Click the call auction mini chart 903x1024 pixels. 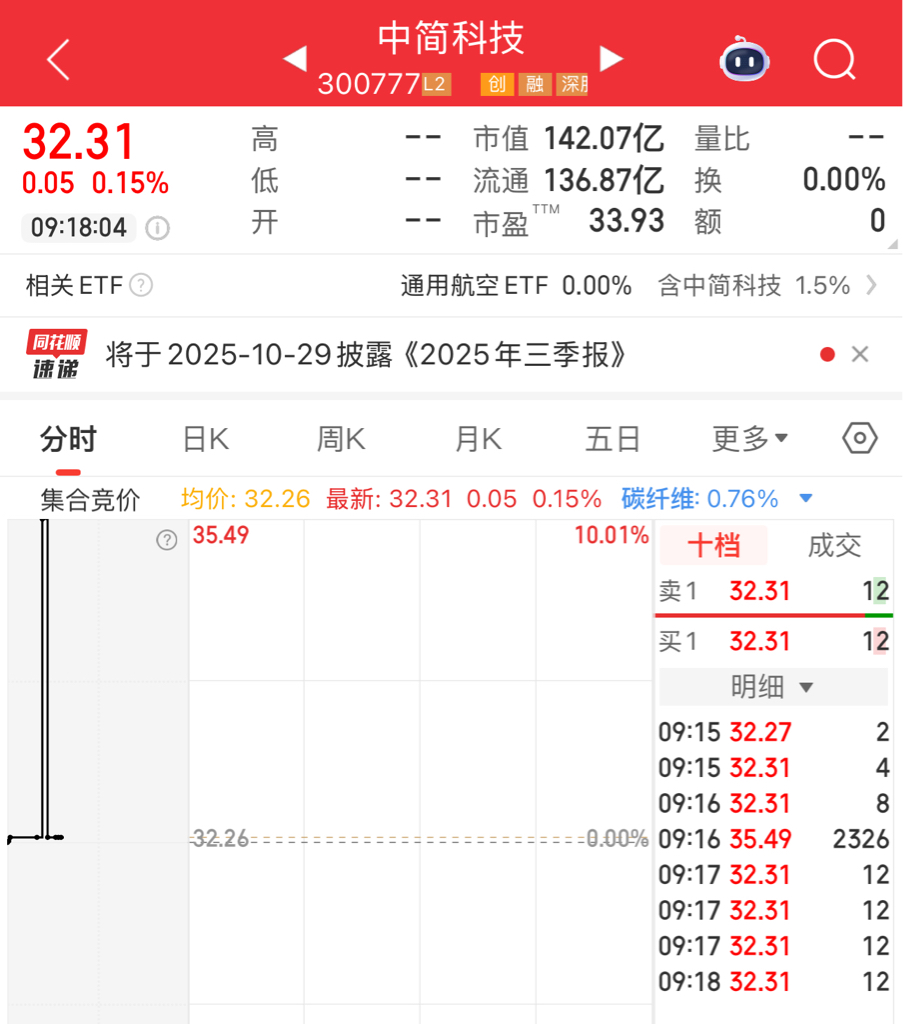[x=98, y=771]
